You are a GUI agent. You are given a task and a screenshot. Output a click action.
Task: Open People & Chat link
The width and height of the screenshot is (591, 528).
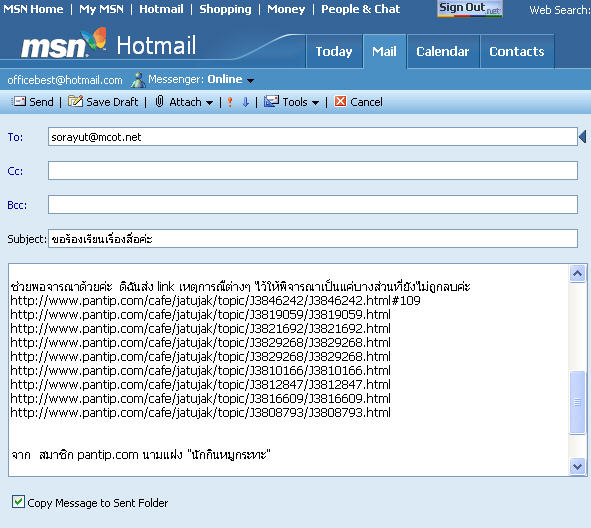[x=360, y=9]
